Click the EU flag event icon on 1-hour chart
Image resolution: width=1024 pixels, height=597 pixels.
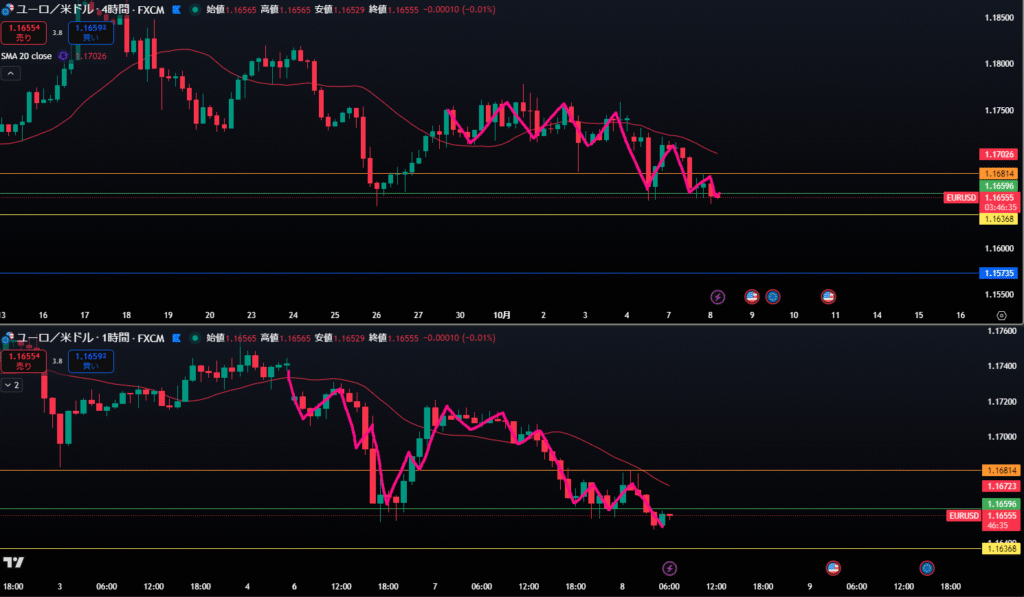click(926, 568)
